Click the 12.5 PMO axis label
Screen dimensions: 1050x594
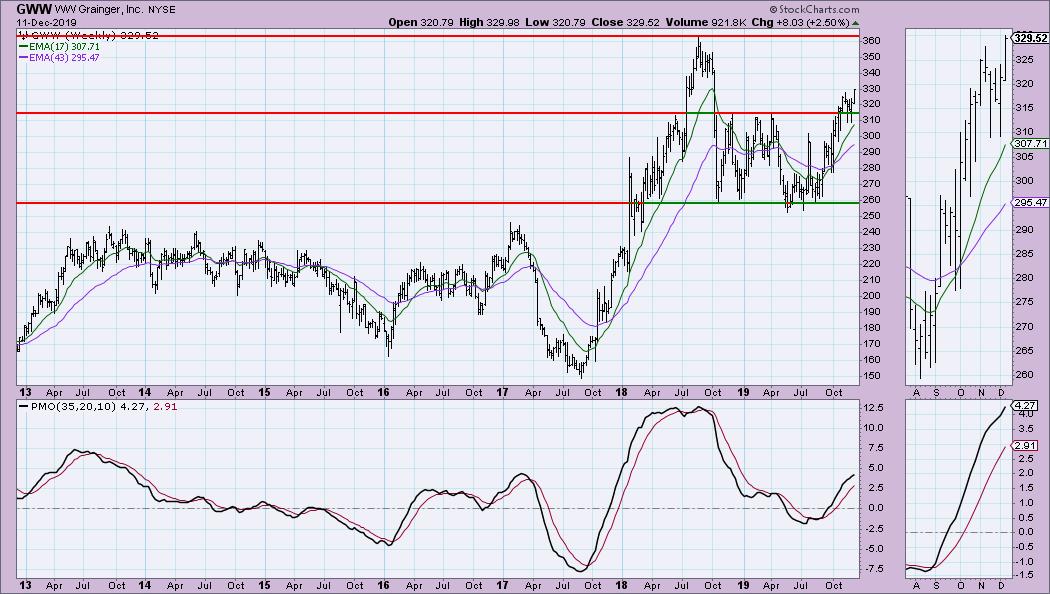pos(875,408)
